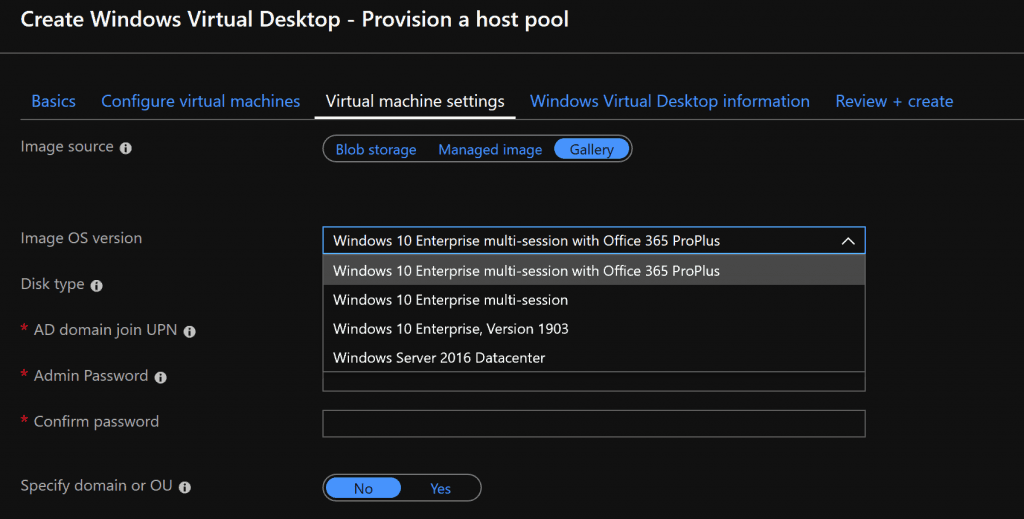Viewport: 1024px width, 519px height.
Task: Click the Confirm password label
Action: point(96,422)
